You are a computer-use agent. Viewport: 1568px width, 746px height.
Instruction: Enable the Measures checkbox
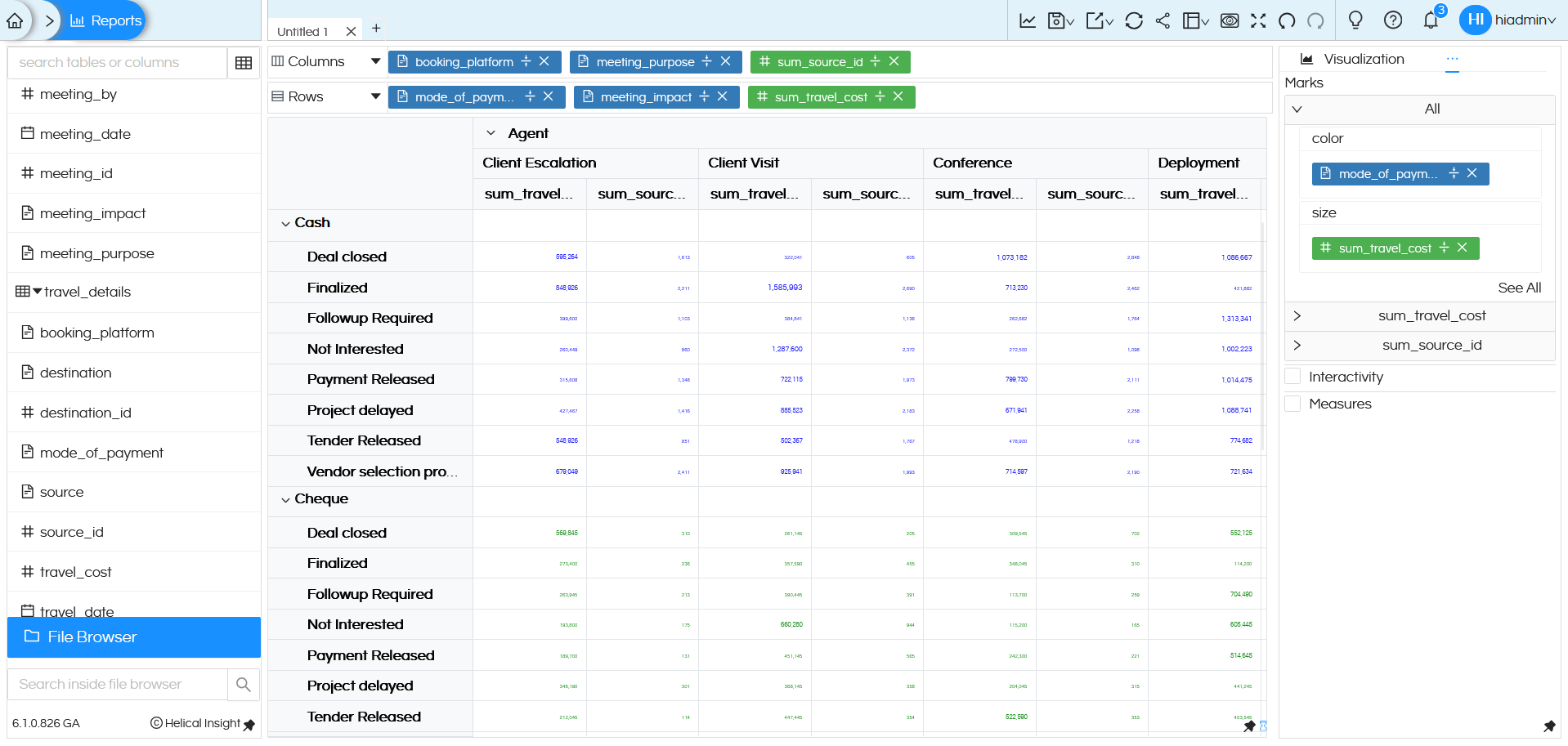coord(1292,403)
